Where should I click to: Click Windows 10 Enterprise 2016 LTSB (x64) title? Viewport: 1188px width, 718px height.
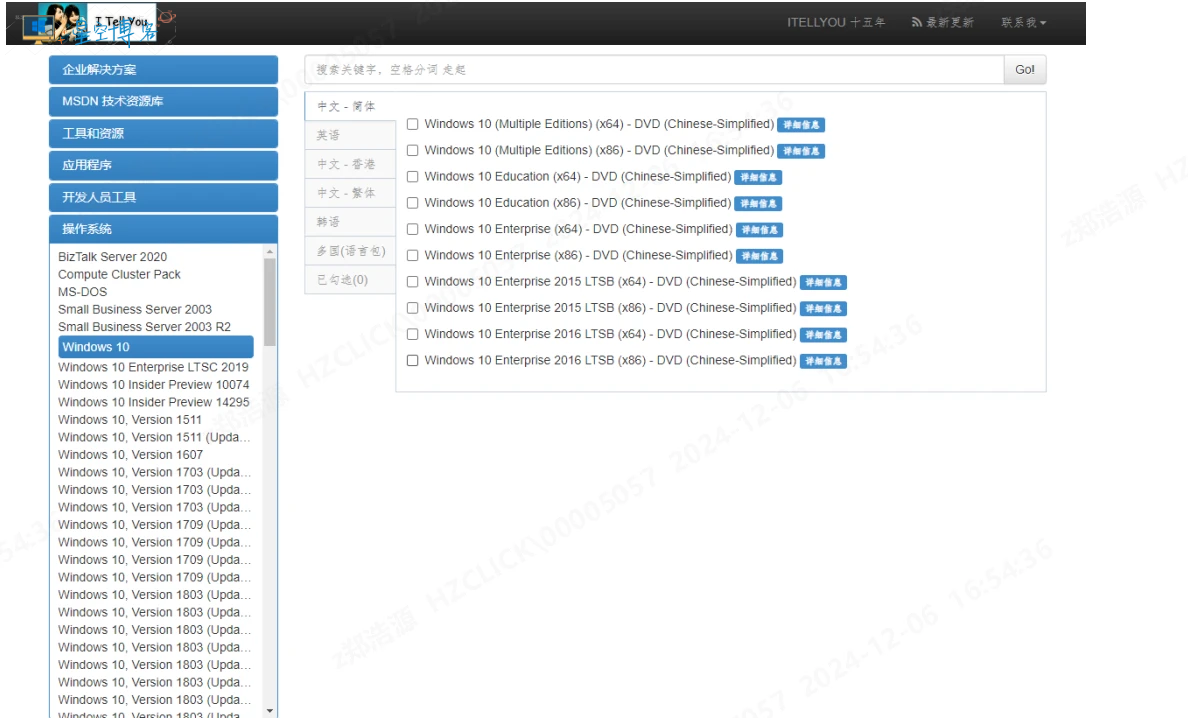point(610,334)
